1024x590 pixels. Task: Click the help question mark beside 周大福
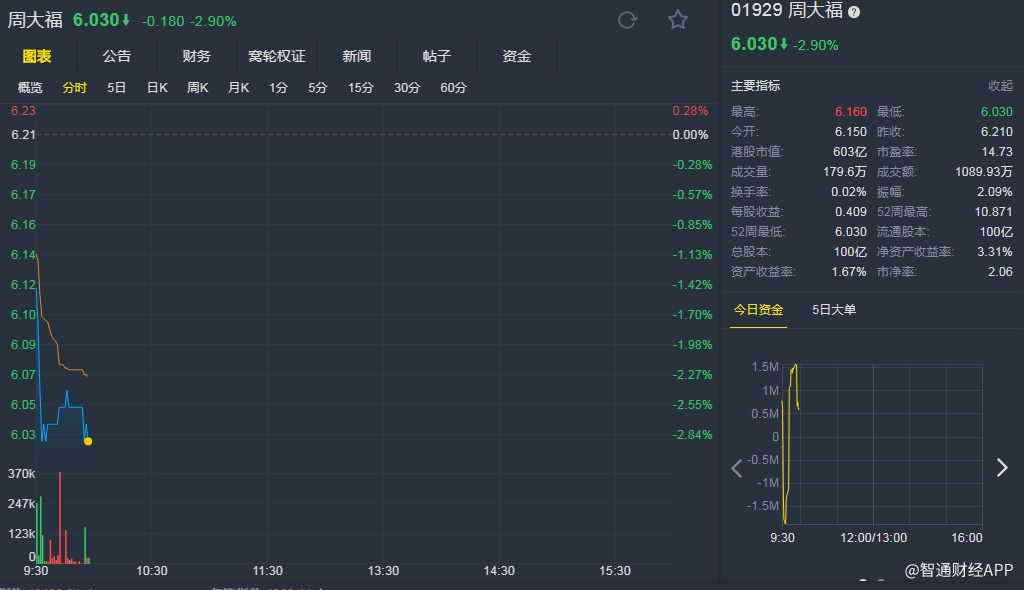[x=854, y=12]
